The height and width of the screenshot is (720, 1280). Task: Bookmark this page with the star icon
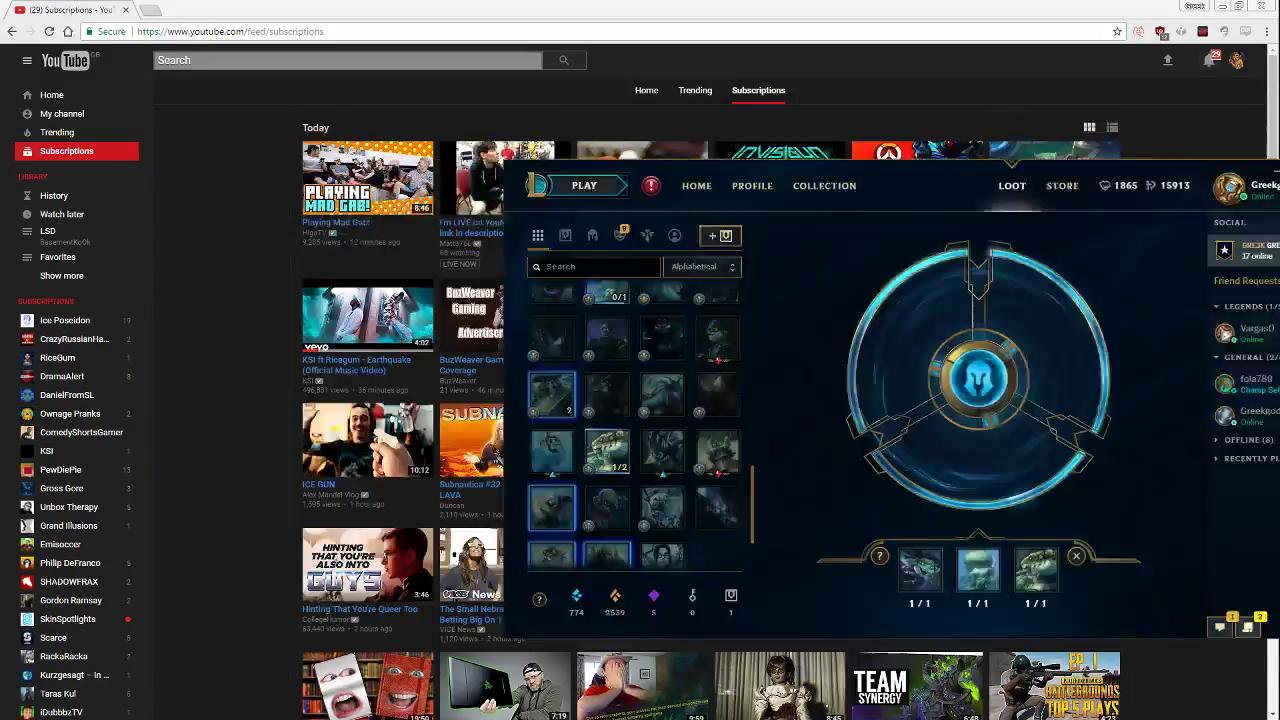[1117, 32]
